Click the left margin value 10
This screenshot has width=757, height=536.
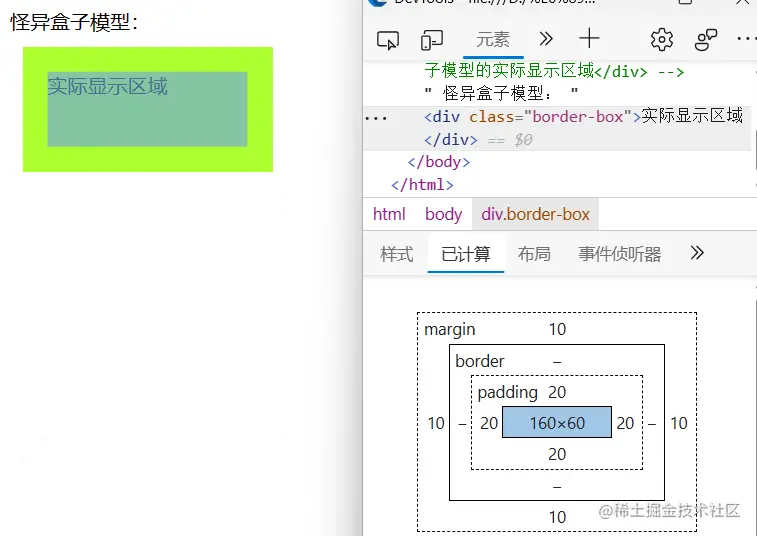(436, 423)
